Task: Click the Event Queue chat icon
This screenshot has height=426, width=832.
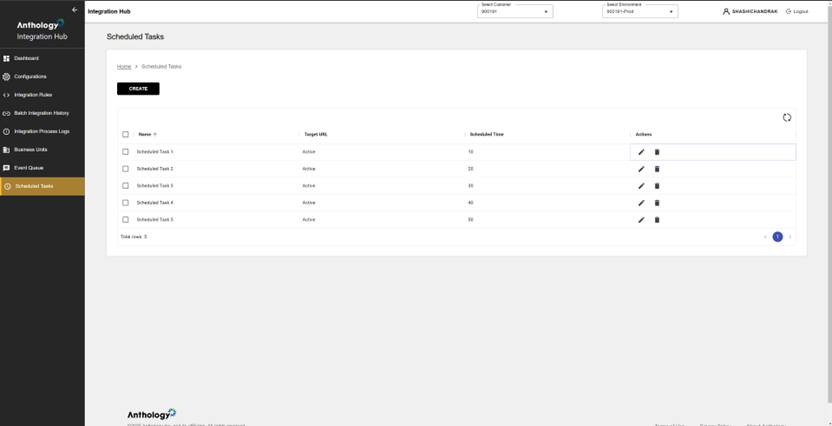Action: pos(6,168)
